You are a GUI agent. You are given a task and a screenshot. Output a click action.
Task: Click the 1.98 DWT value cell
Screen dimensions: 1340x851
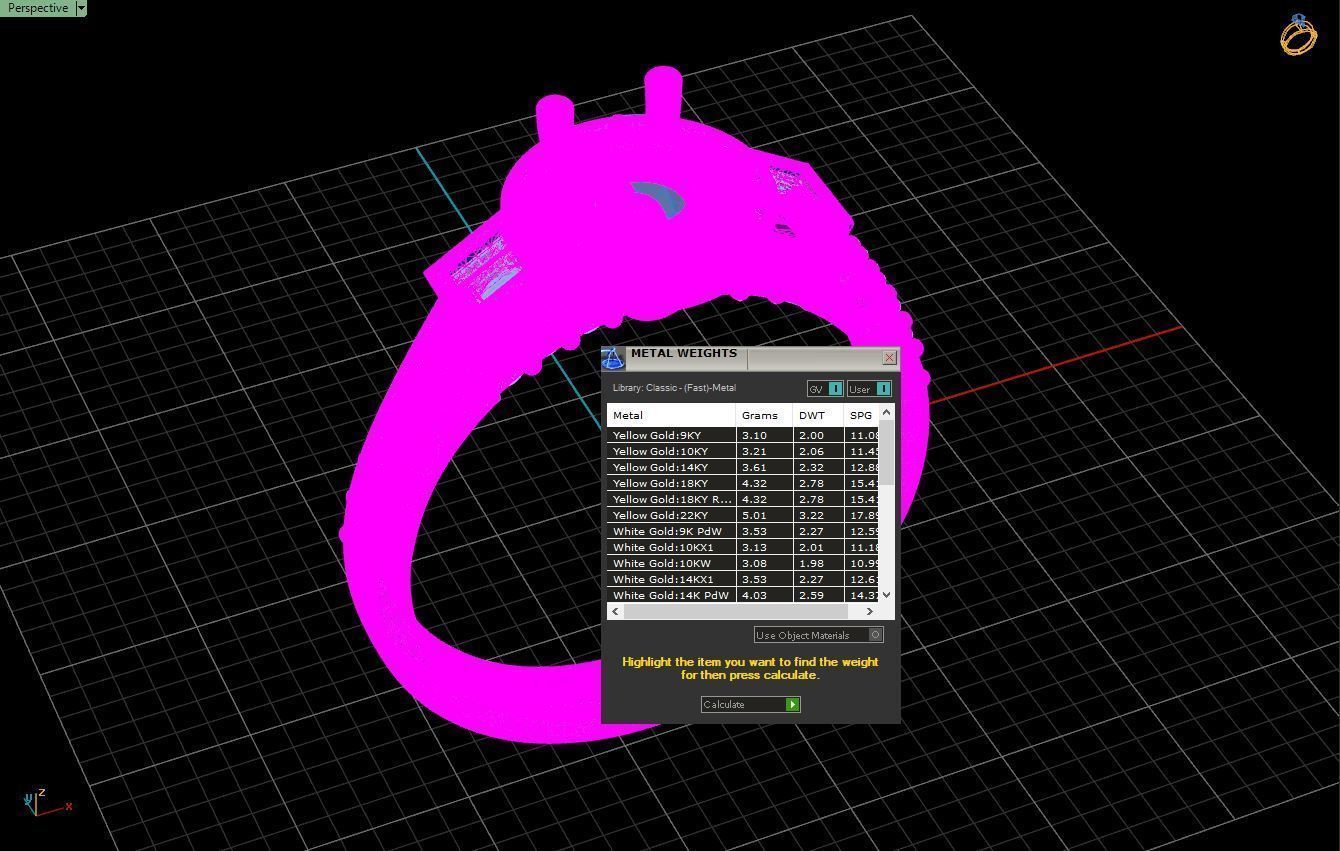coord(818,563)
